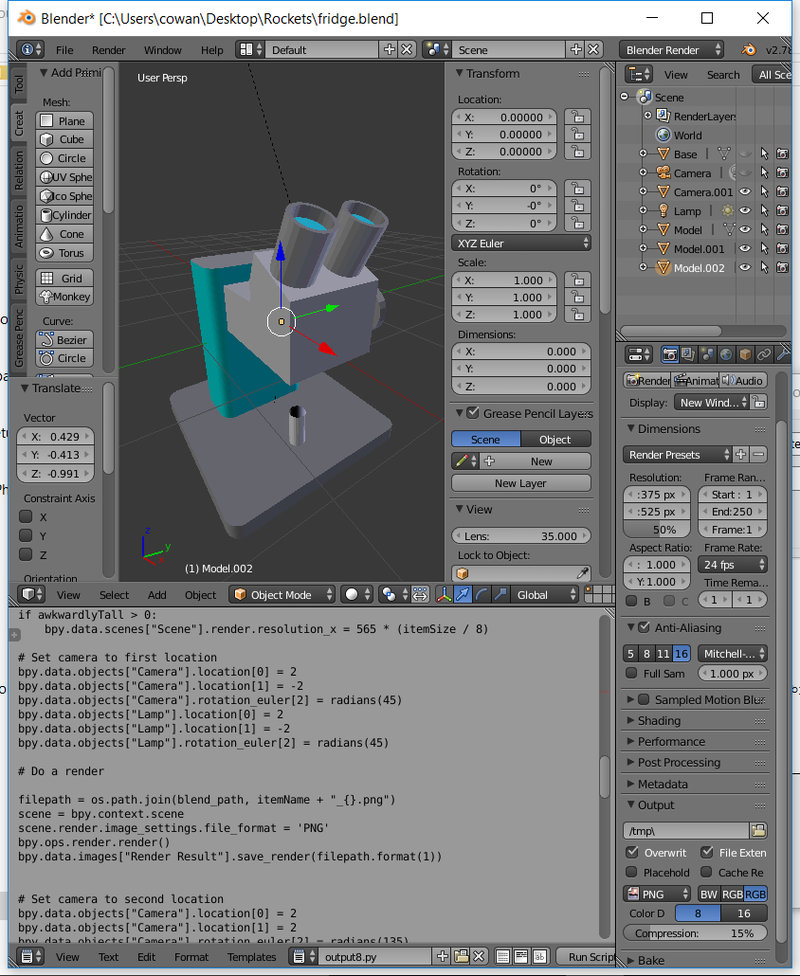Expand the Shading panel
800x976 pixels.
coord(659,720)
